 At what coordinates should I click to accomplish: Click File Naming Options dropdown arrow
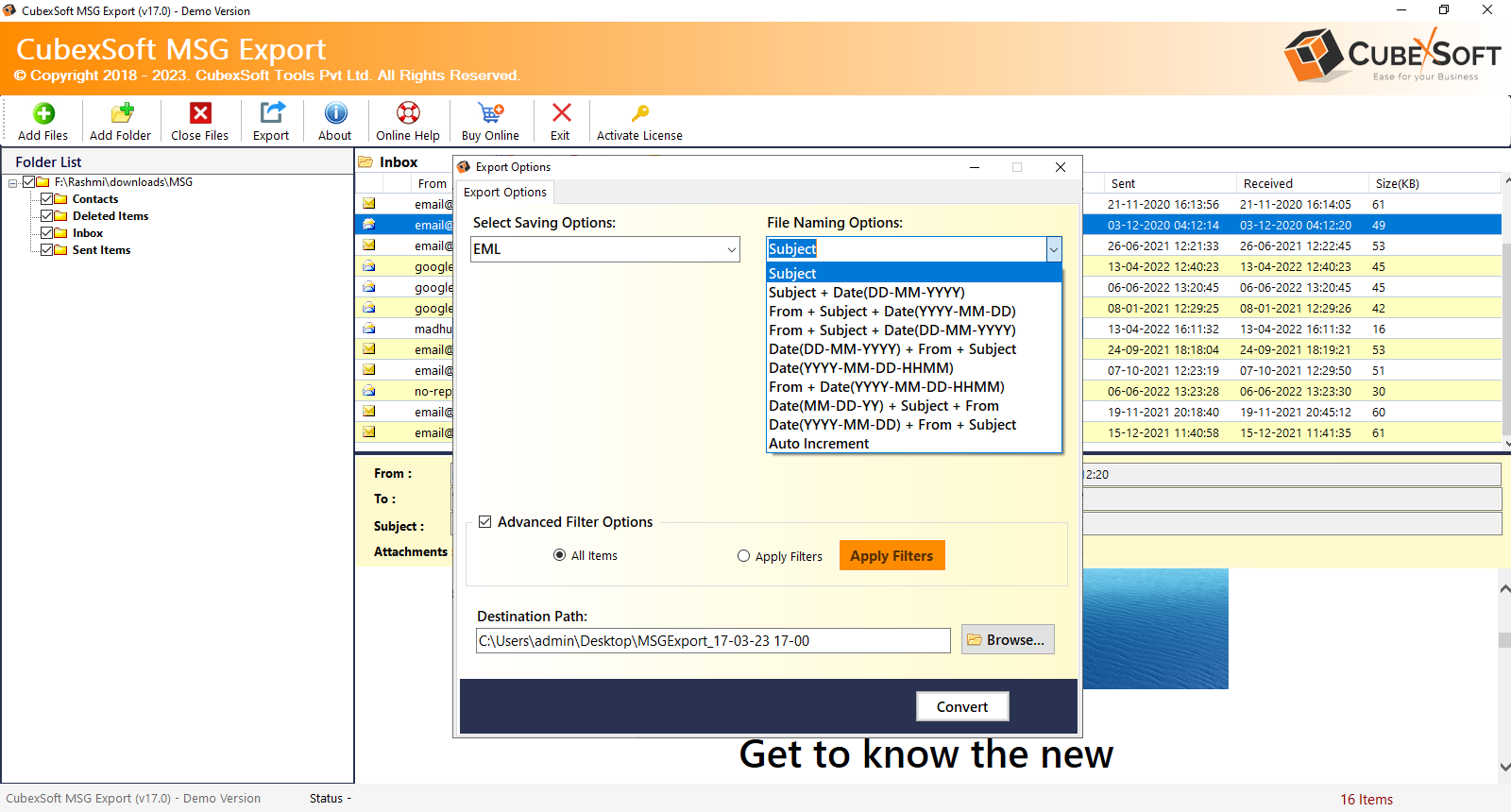pos(1054,249)
